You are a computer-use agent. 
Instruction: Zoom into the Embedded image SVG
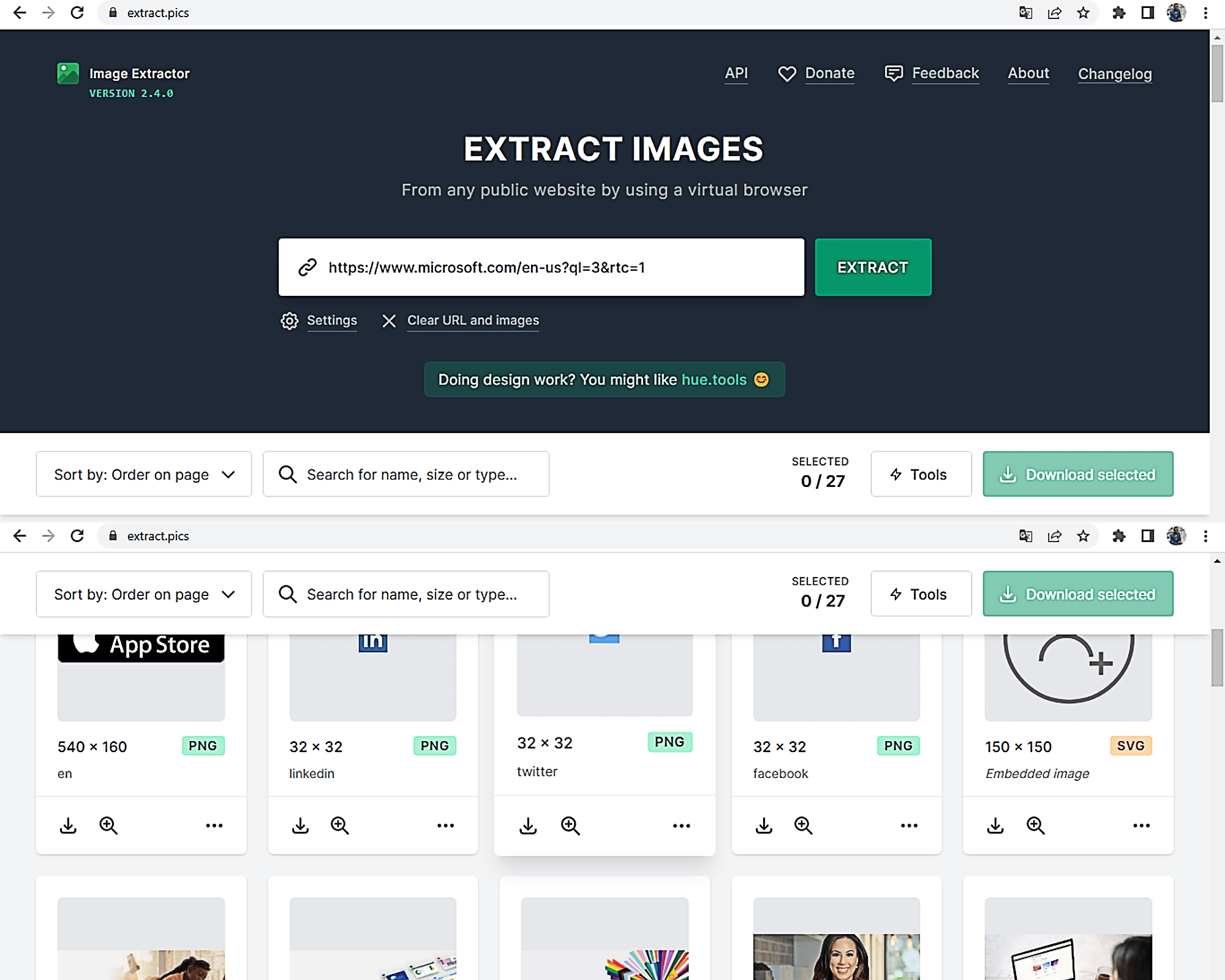[x=1036, y=826]
